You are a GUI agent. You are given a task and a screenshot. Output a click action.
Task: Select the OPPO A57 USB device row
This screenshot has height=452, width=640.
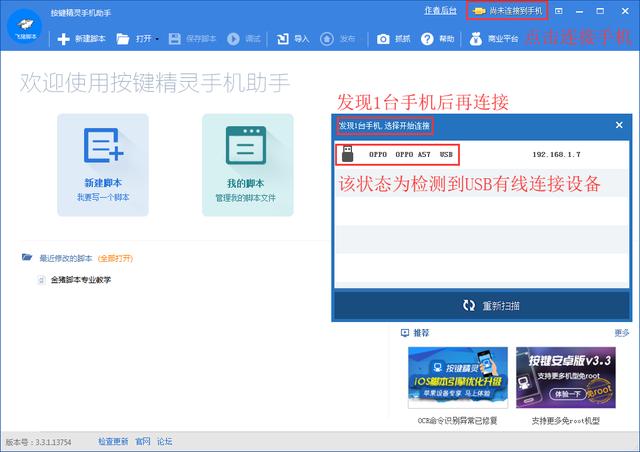[x=482, y=155]
